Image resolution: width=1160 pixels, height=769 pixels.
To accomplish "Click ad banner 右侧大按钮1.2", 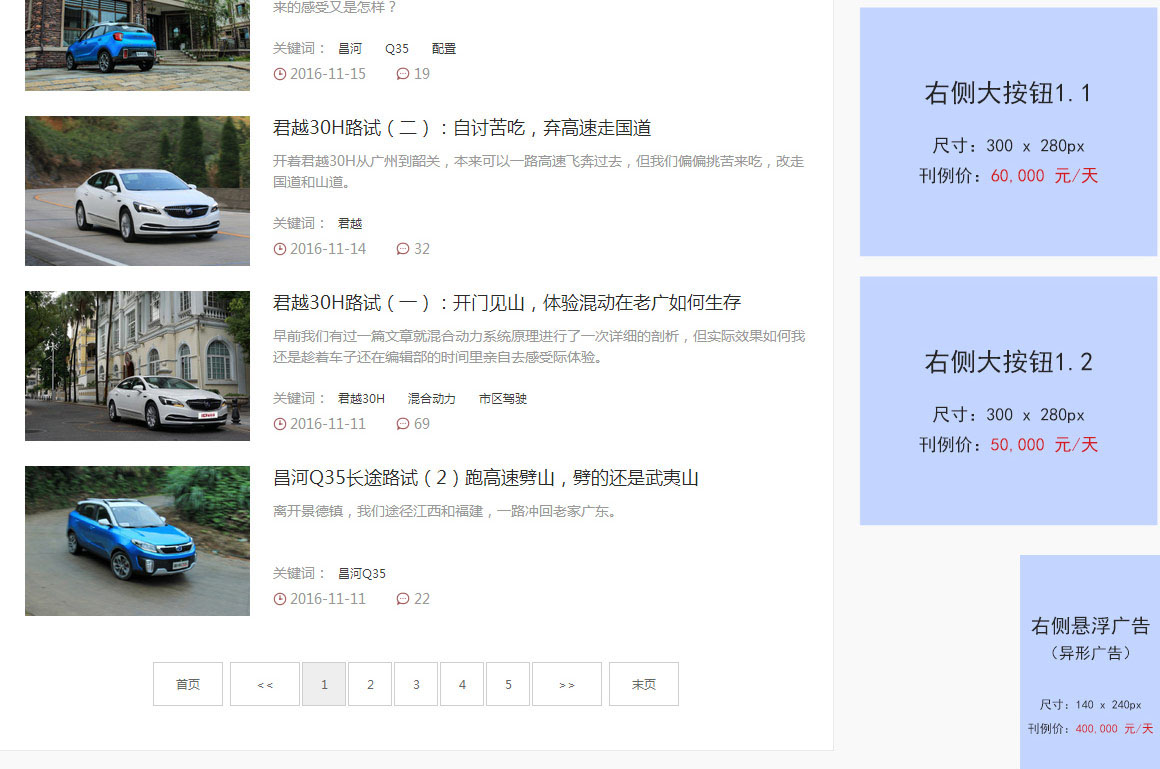I will coord(1008,401).
